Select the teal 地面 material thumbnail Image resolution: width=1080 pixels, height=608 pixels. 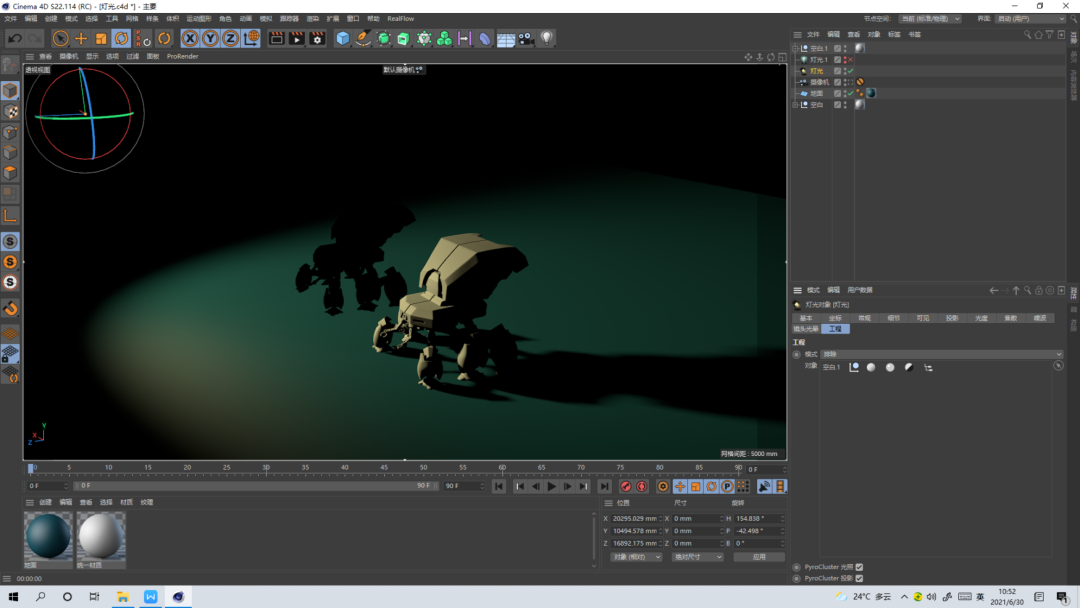click(48, 536)
